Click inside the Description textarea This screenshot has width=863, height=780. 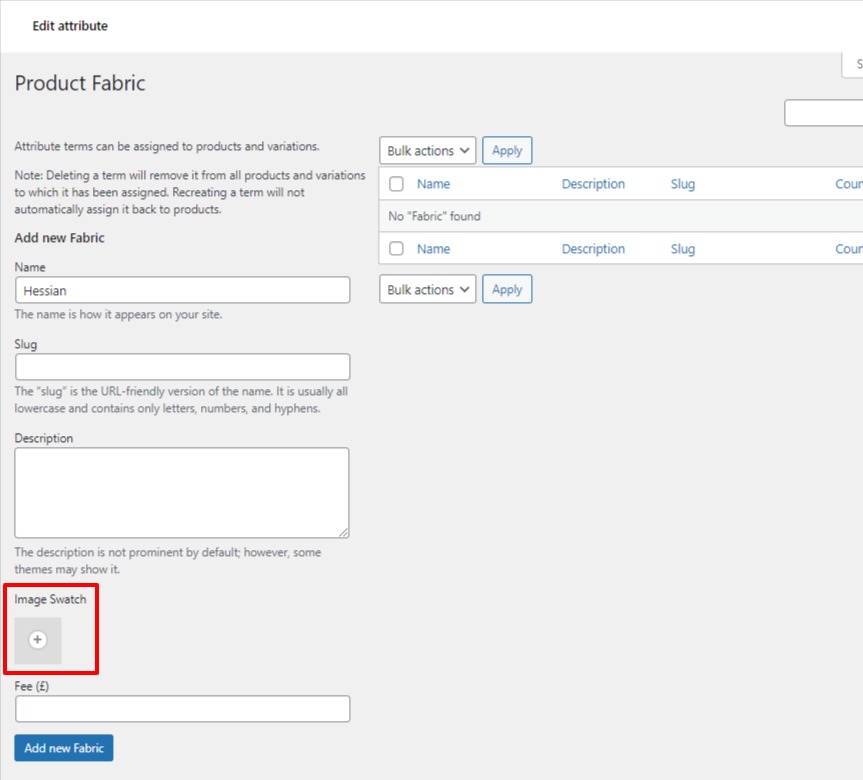click(x=182, y=490)
